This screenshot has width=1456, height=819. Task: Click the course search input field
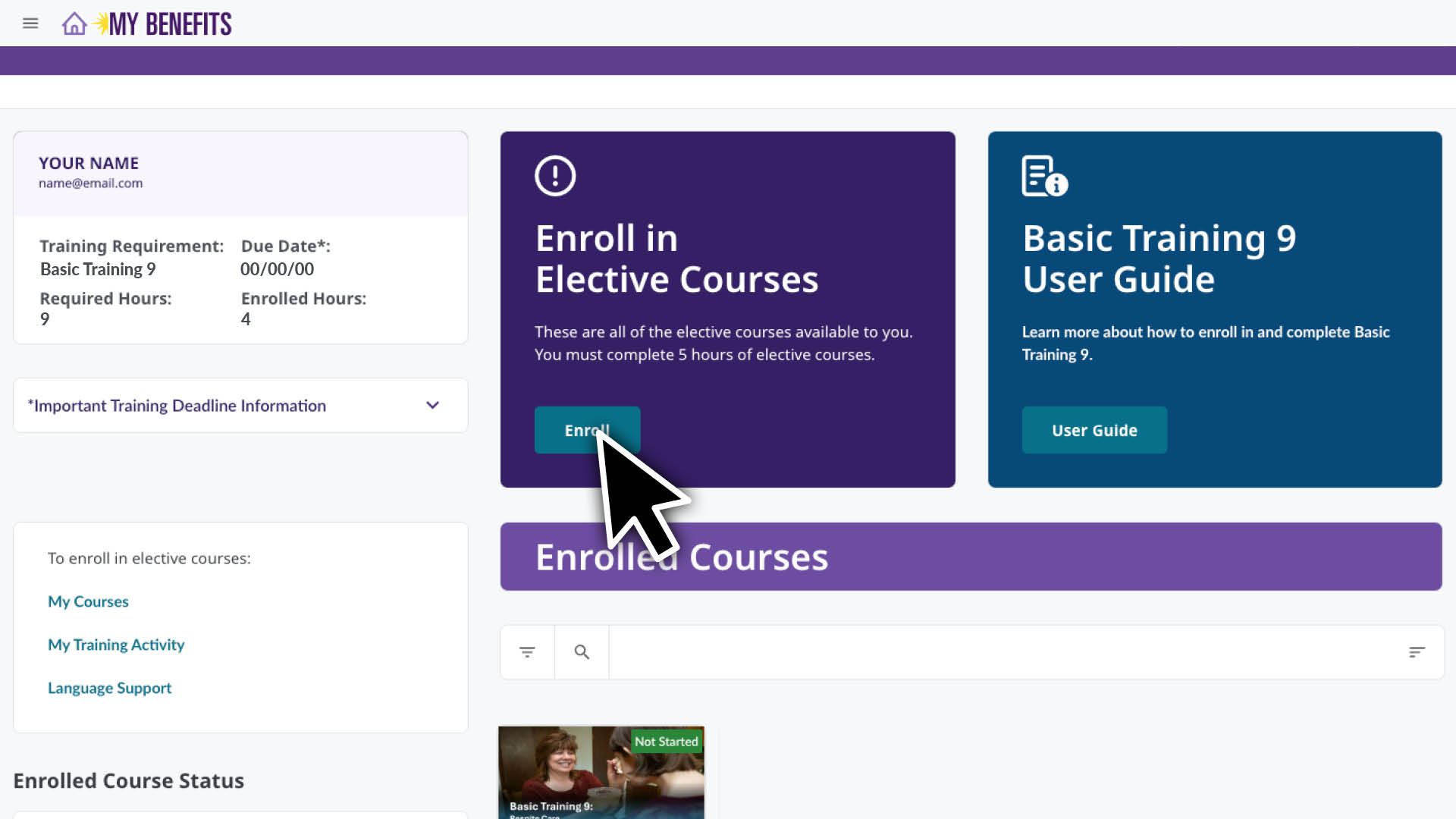click(1001, 652)
